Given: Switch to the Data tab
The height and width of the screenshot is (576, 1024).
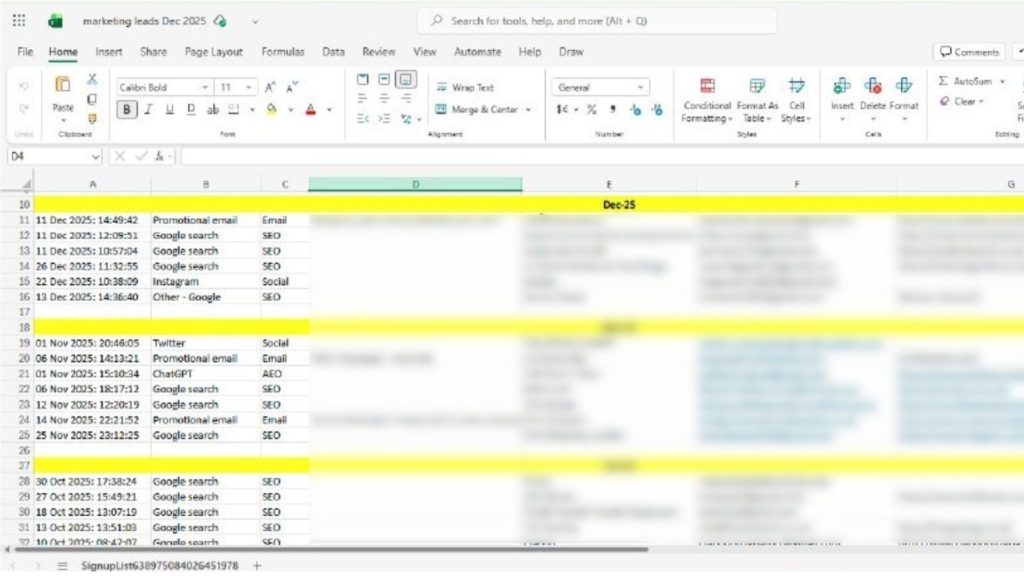Looking at the screenshot, I should (333, 52).
